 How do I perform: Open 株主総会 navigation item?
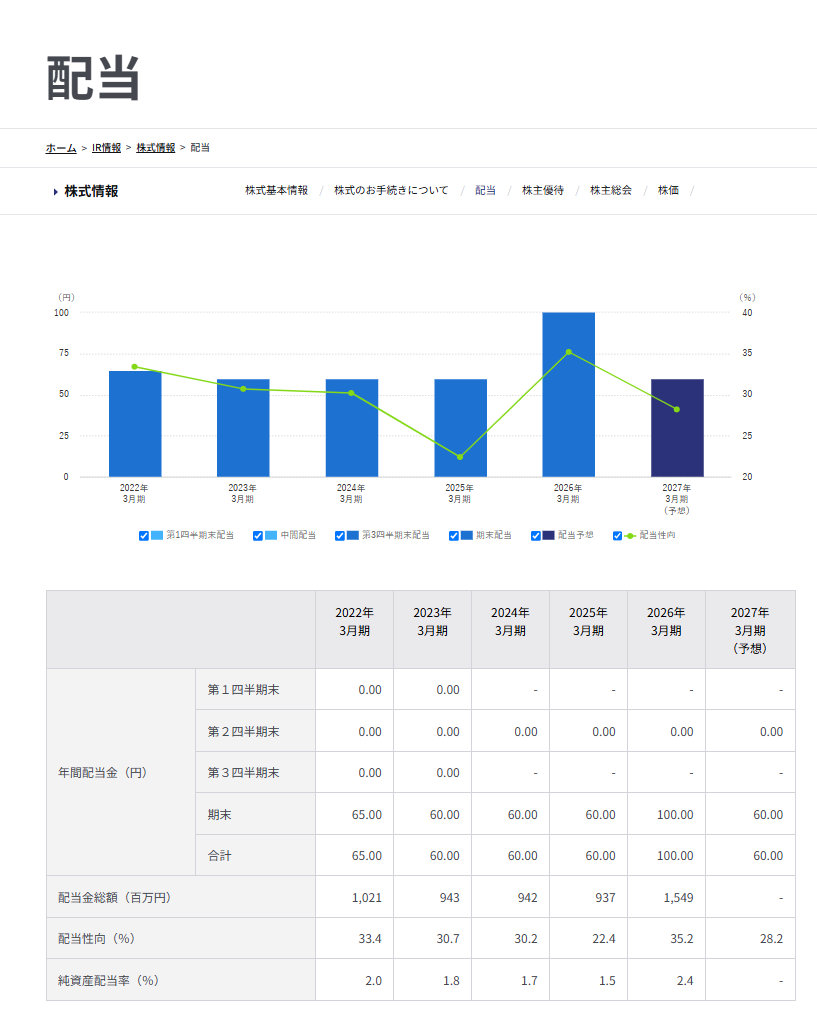[611, 190]
